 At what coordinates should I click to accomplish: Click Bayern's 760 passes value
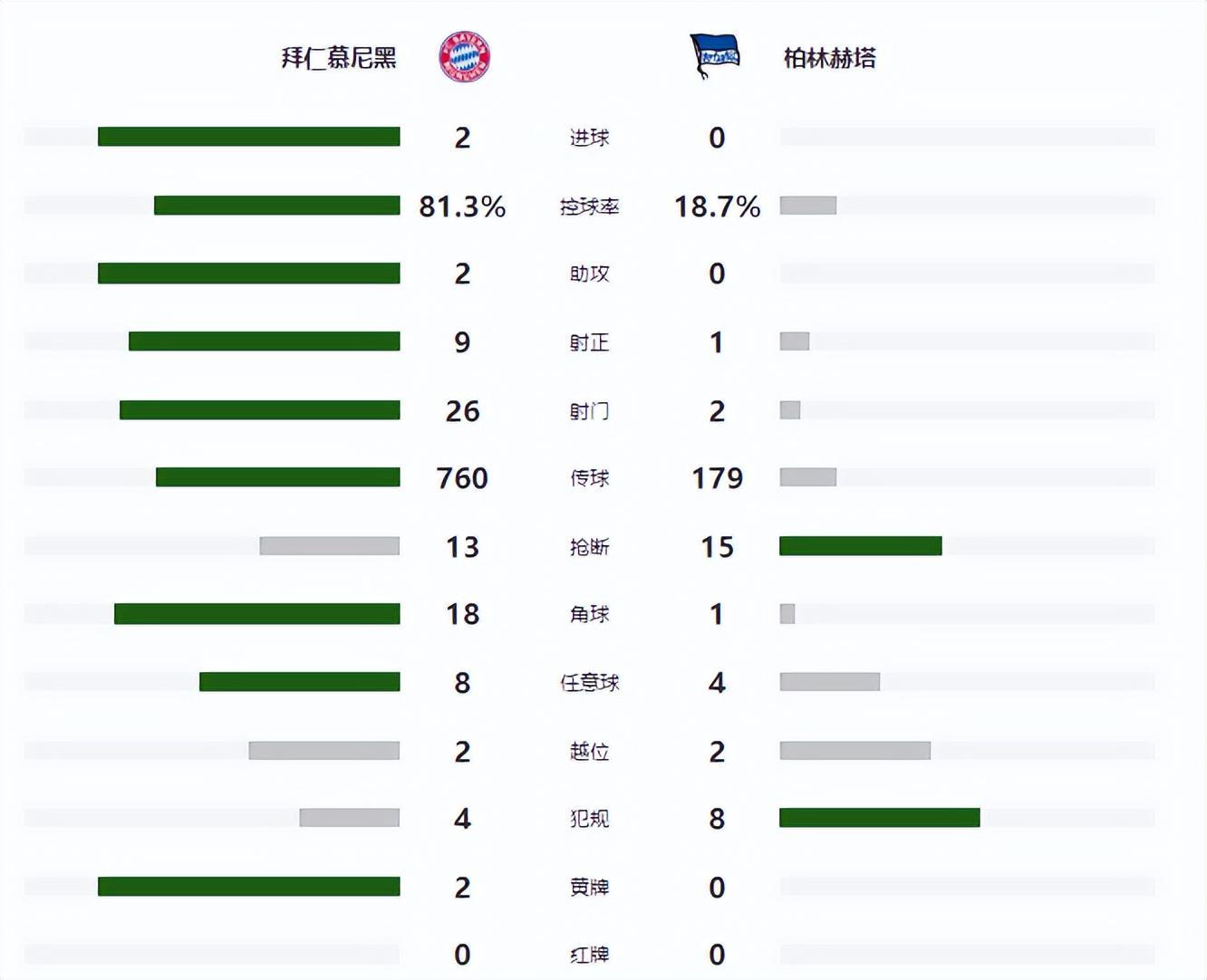(462, 478)
